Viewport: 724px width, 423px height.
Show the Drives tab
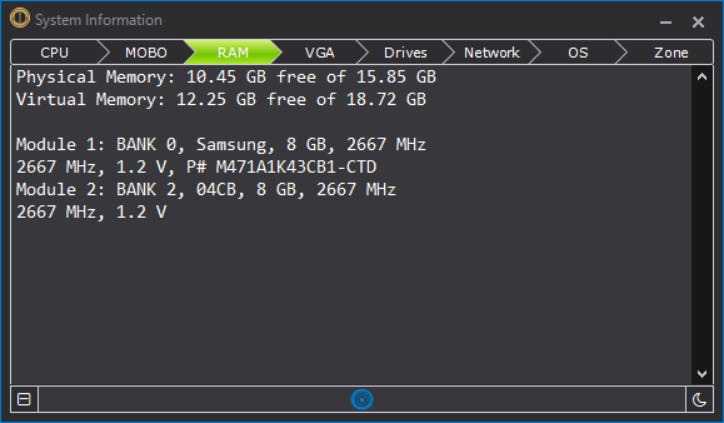tap(405, 52)
